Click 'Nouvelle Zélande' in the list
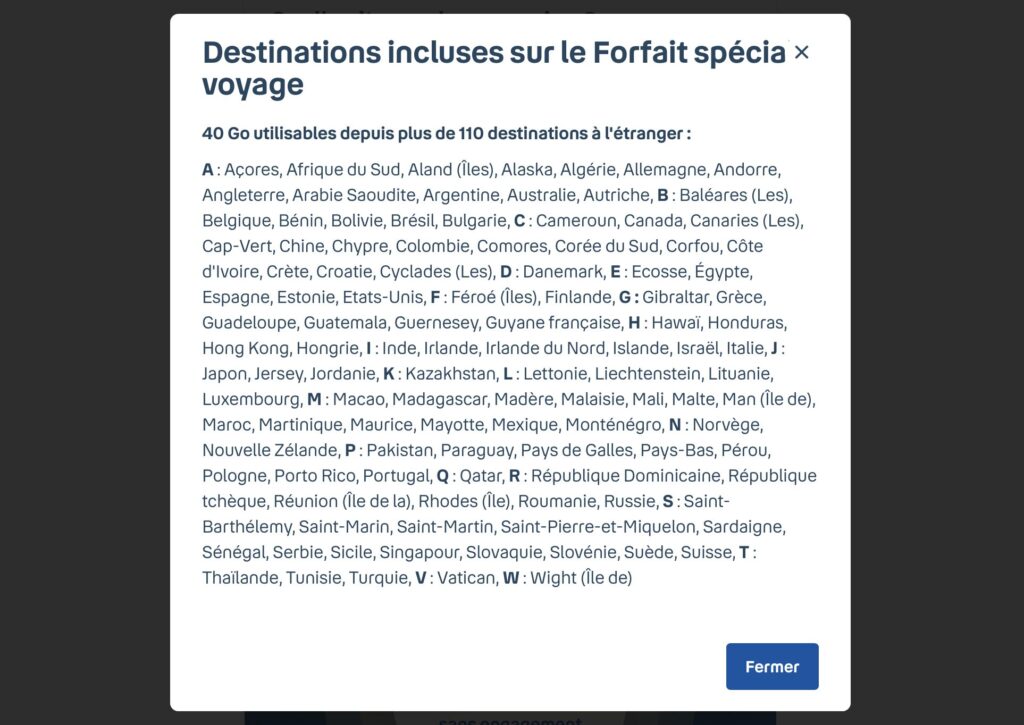Image resolution: width=1024 pixels, height=725 pixels. click(x=270, y=451)
